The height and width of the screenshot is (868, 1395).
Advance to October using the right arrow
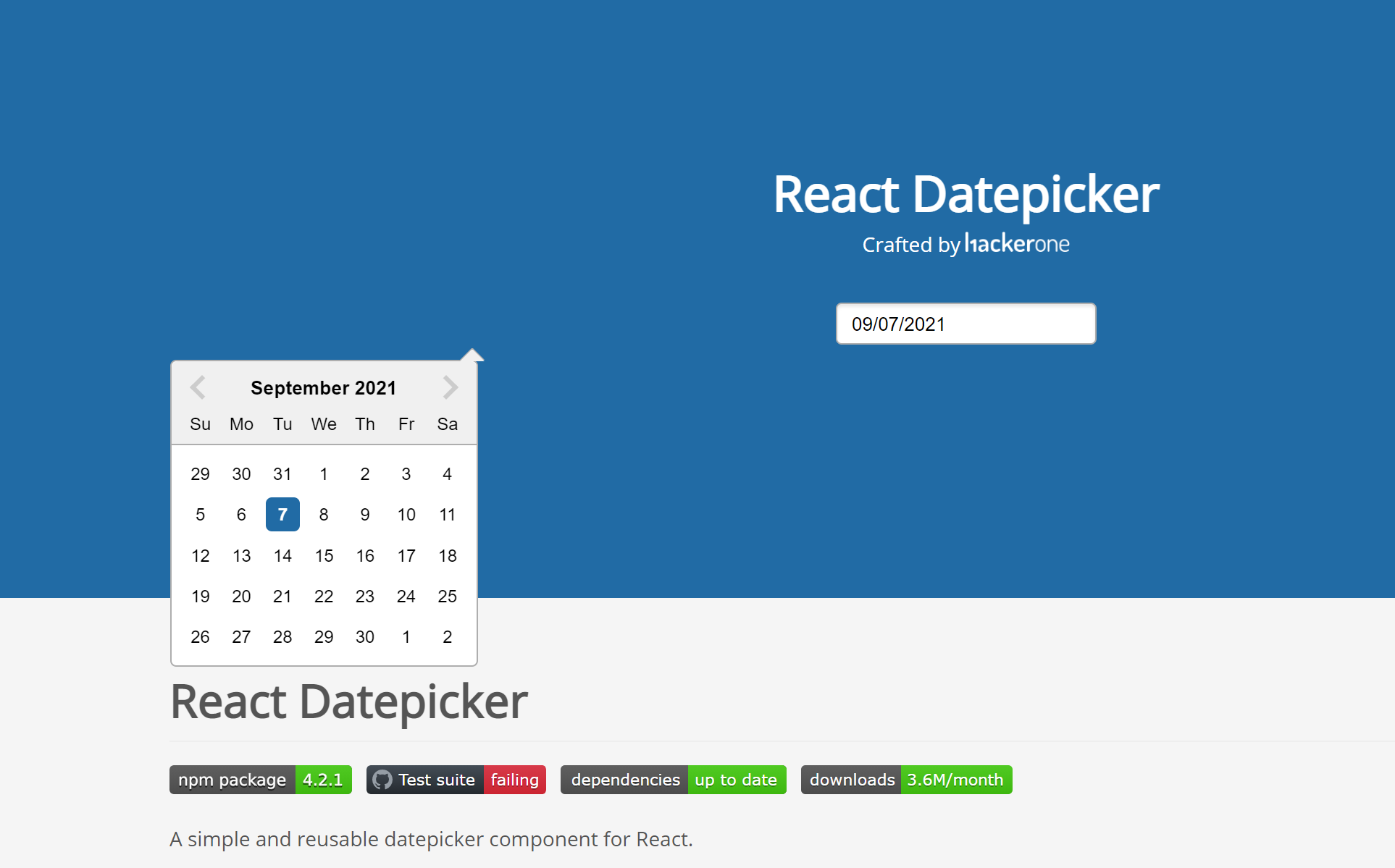(x=450, y=387)
